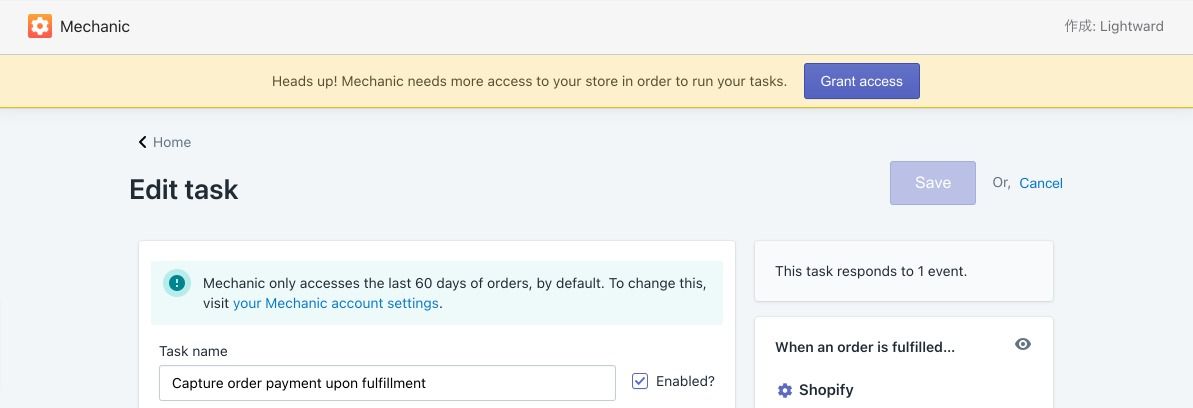Click 'When an order is fulfilled...' heading
1193x408 pixels.
pos(865,347)
